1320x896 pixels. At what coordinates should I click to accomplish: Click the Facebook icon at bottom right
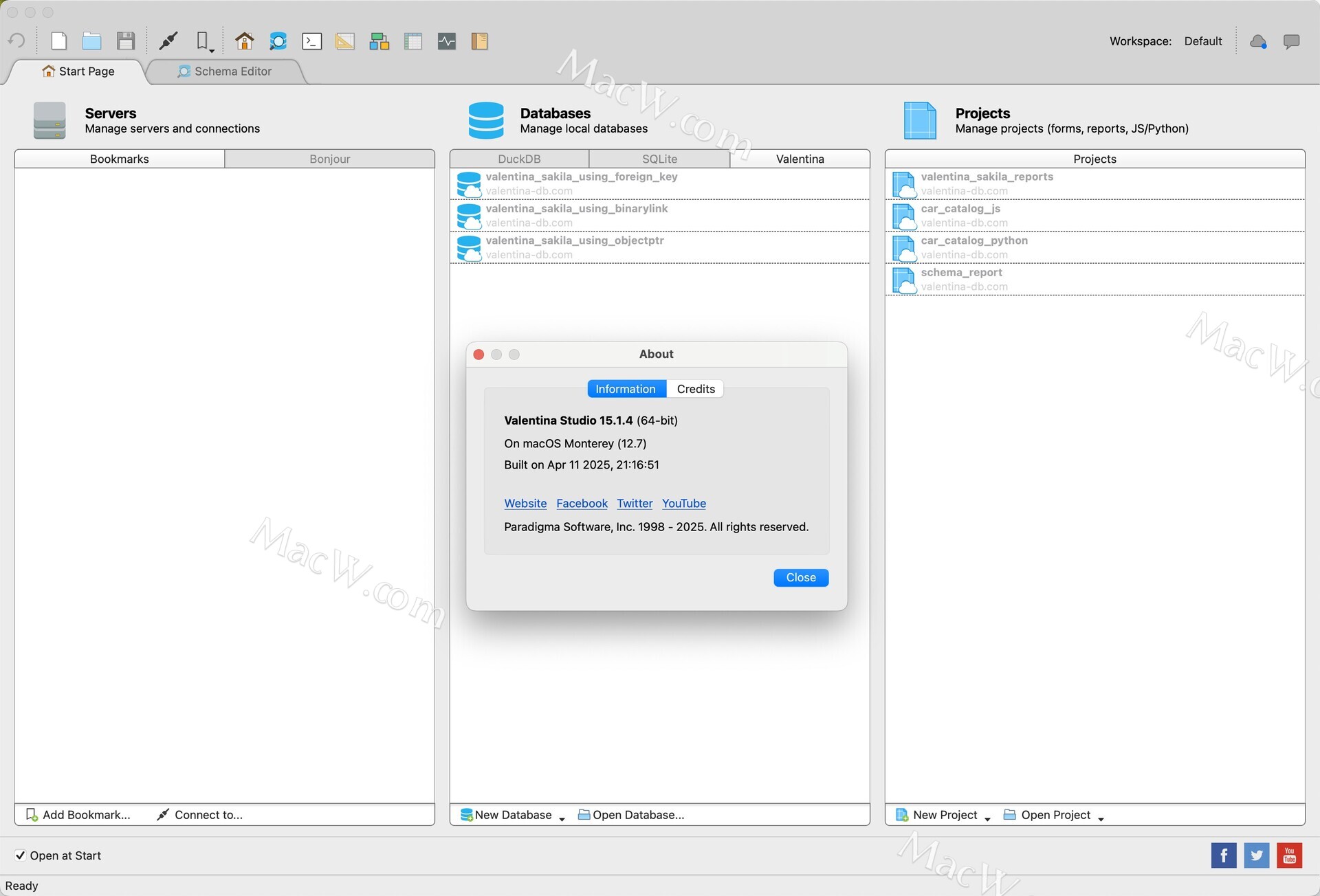tap(1224, 855)
